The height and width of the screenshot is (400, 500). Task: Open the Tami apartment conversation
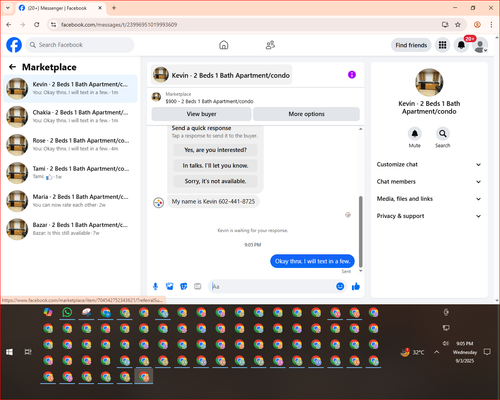tap(70, 173)
